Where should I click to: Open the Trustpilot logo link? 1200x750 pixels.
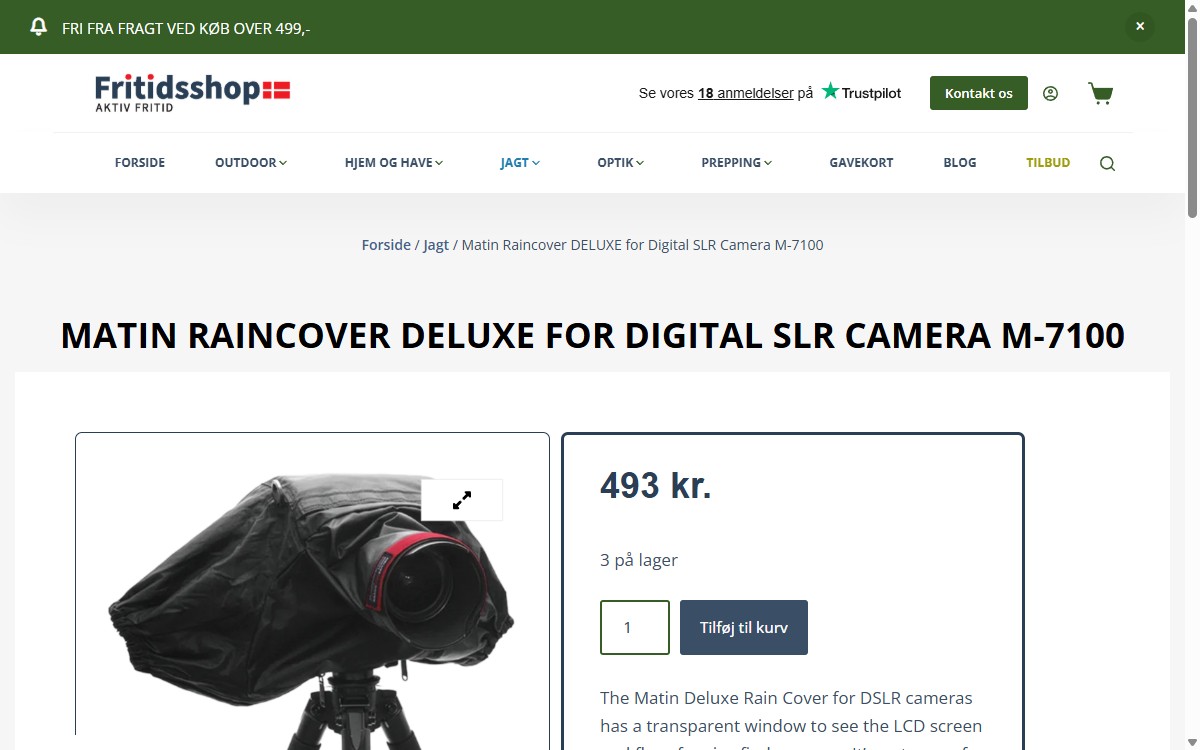[x=861, y=92]
